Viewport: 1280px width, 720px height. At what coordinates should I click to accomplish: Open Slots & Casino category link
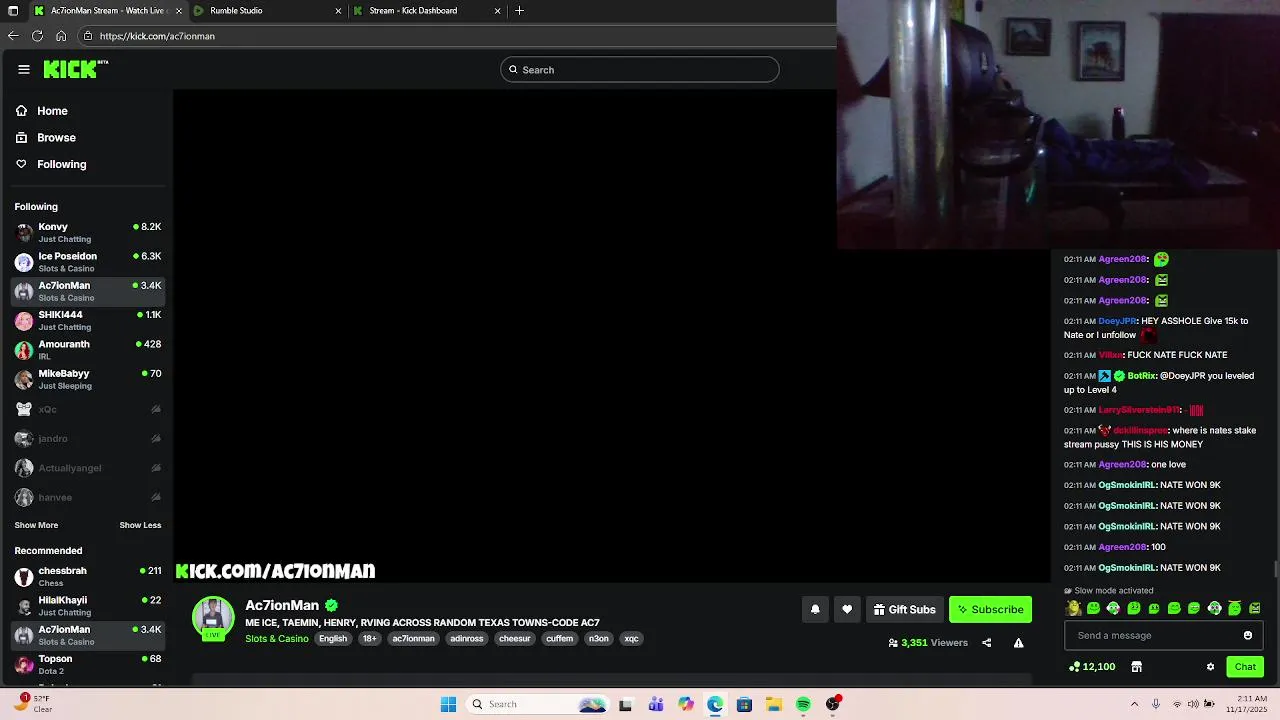point(277,639)
